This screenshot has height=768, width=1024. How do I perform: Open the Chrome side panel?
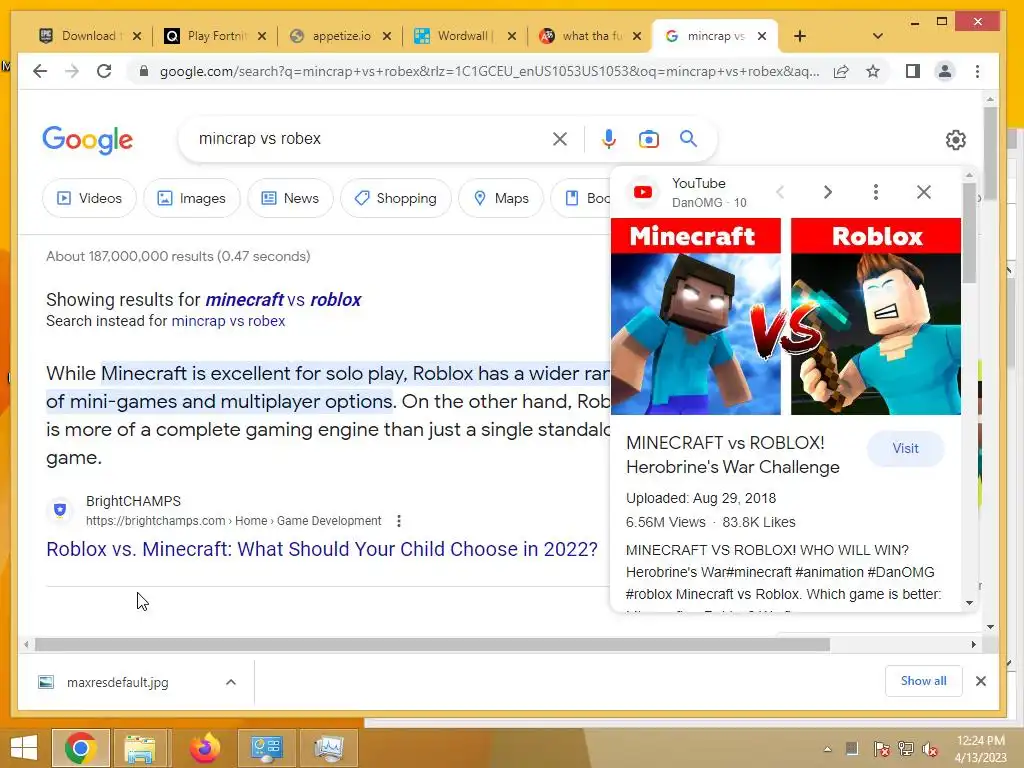(x=913, y=71)
